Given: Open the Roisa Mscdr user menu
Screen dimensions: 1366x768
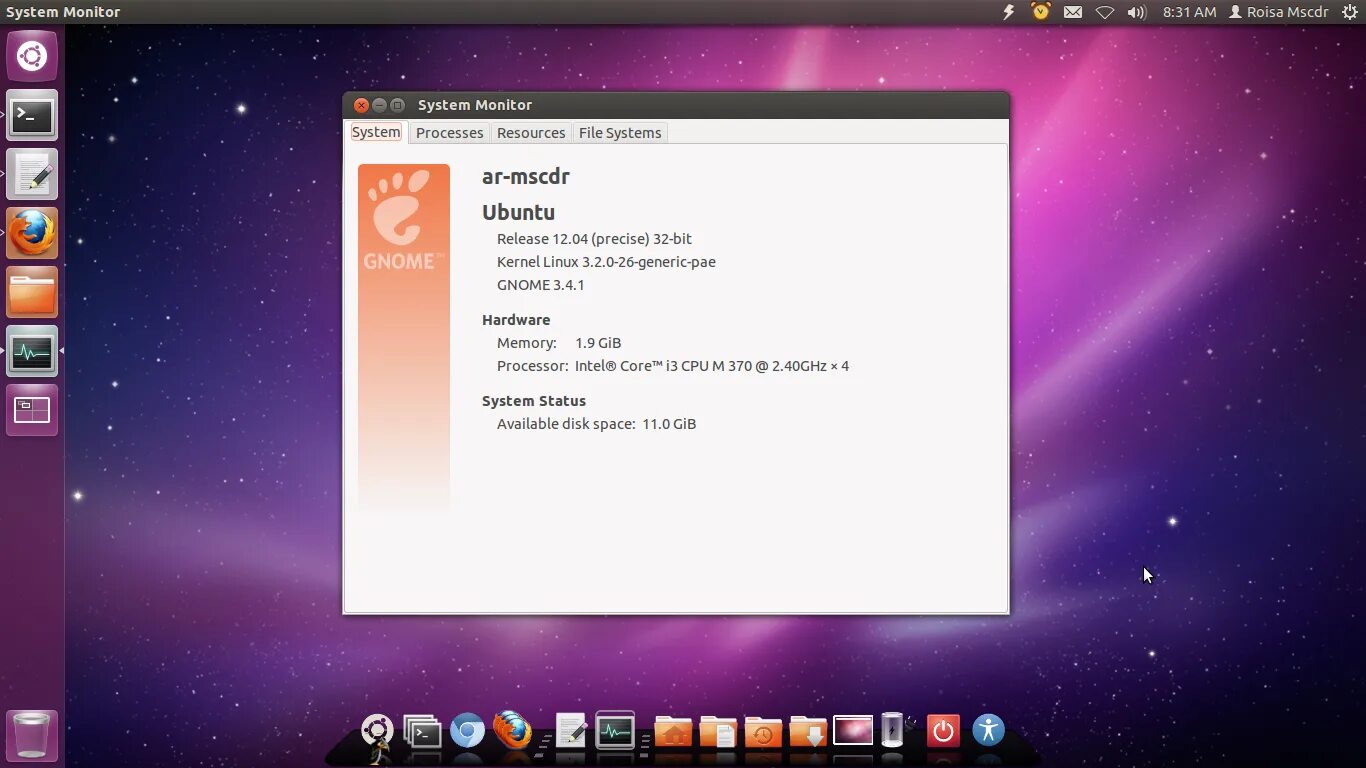Looking at the screenshot, I should pos(1279,12).
